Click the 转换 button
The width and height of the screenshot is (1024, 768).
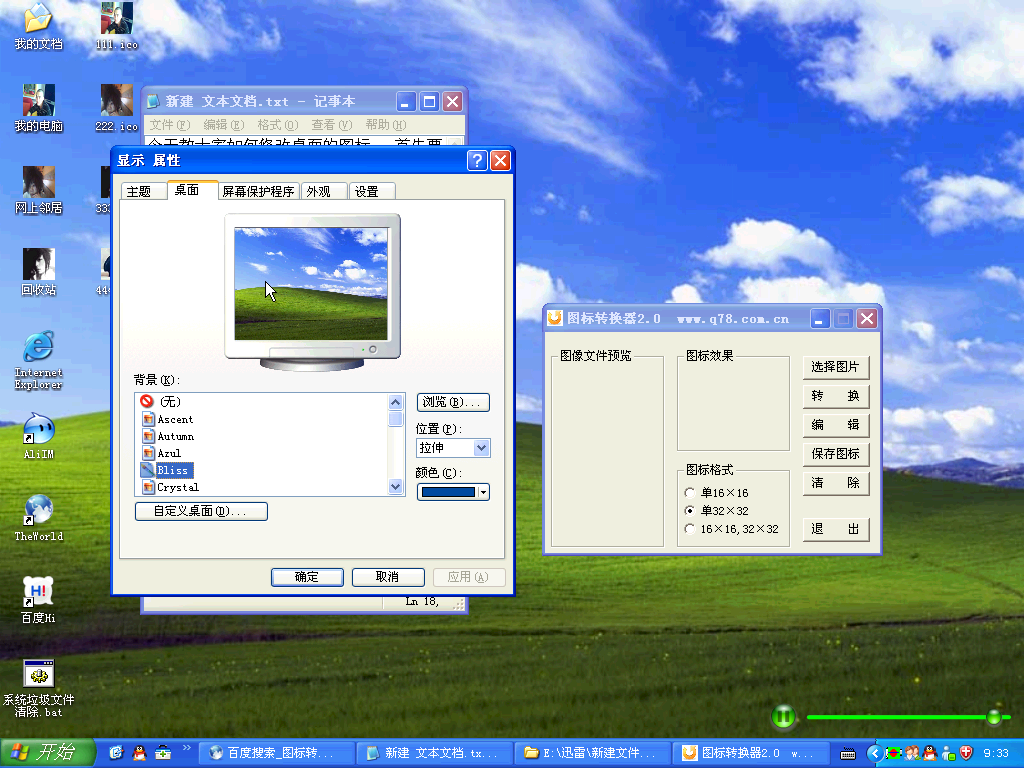(x=835, y=396)
